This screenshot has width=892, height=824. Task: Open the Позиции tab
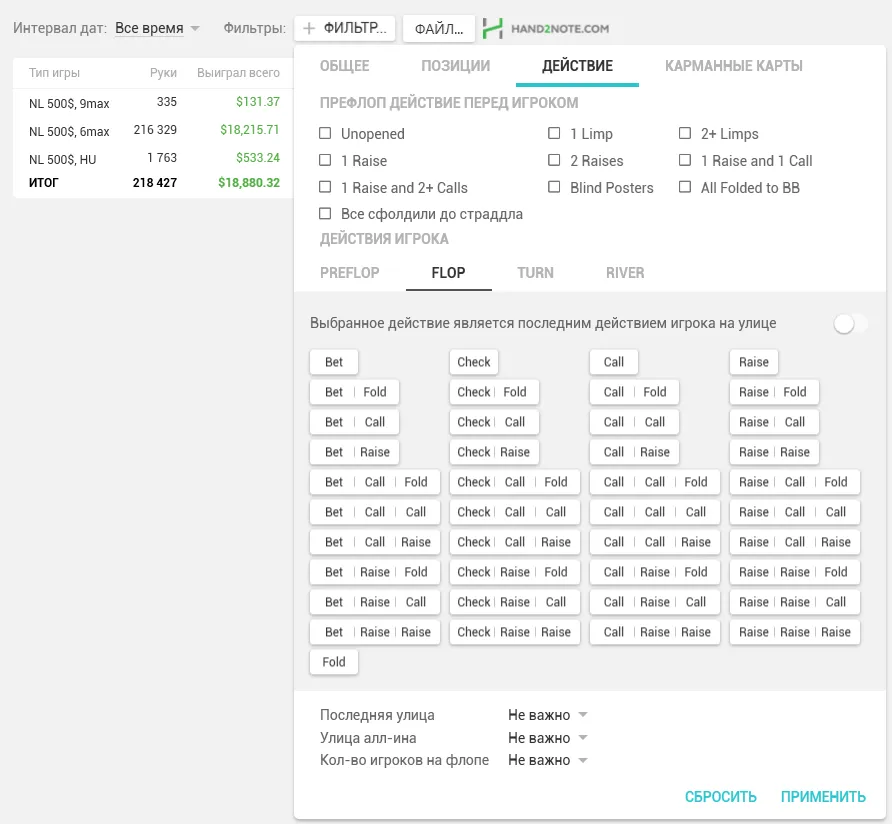pyautogui.click(x=455, y=66)
